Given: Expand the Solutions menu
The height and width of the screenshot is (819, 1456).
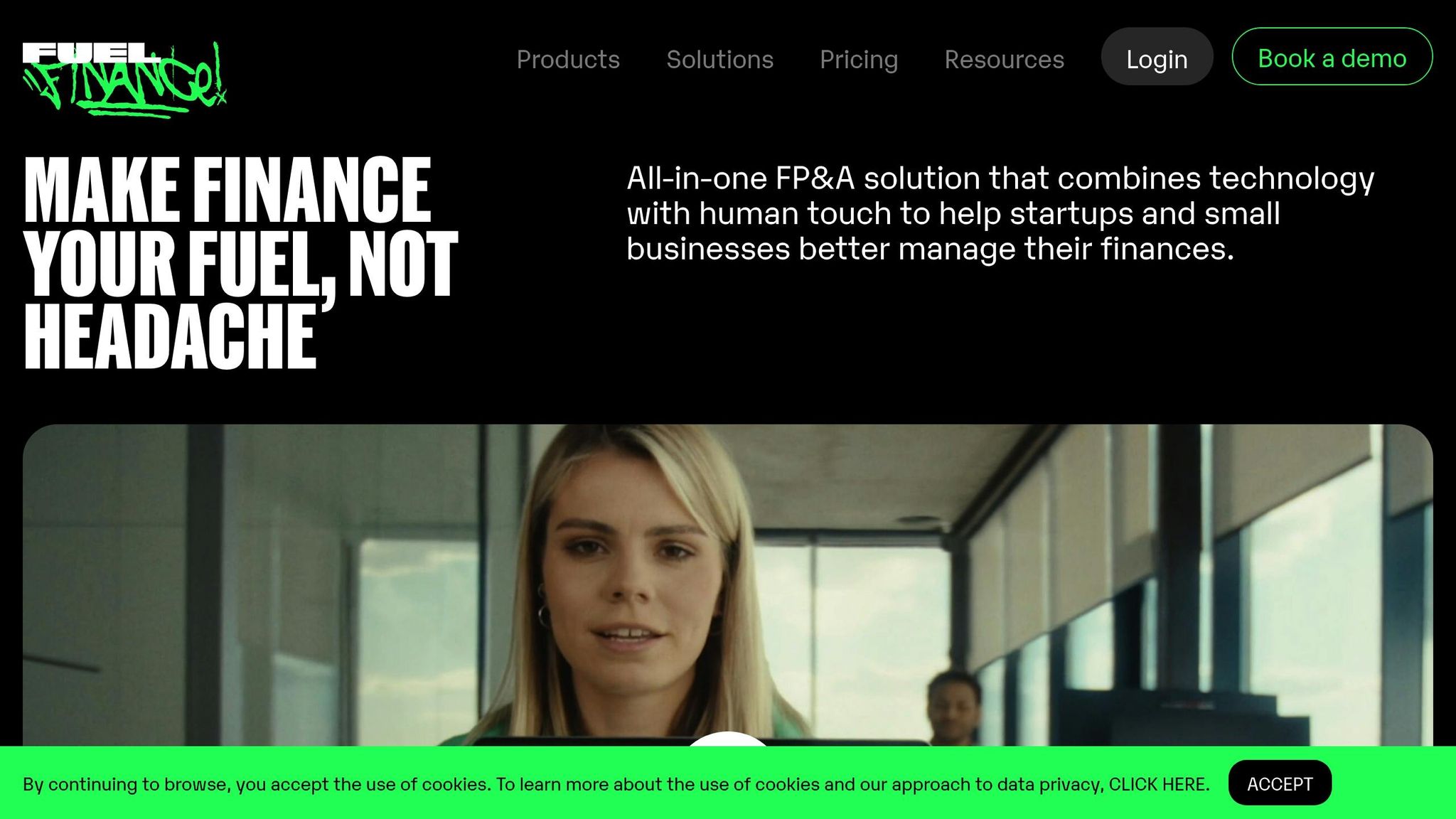Looking at the screenshot, I should tap(719, 59).
